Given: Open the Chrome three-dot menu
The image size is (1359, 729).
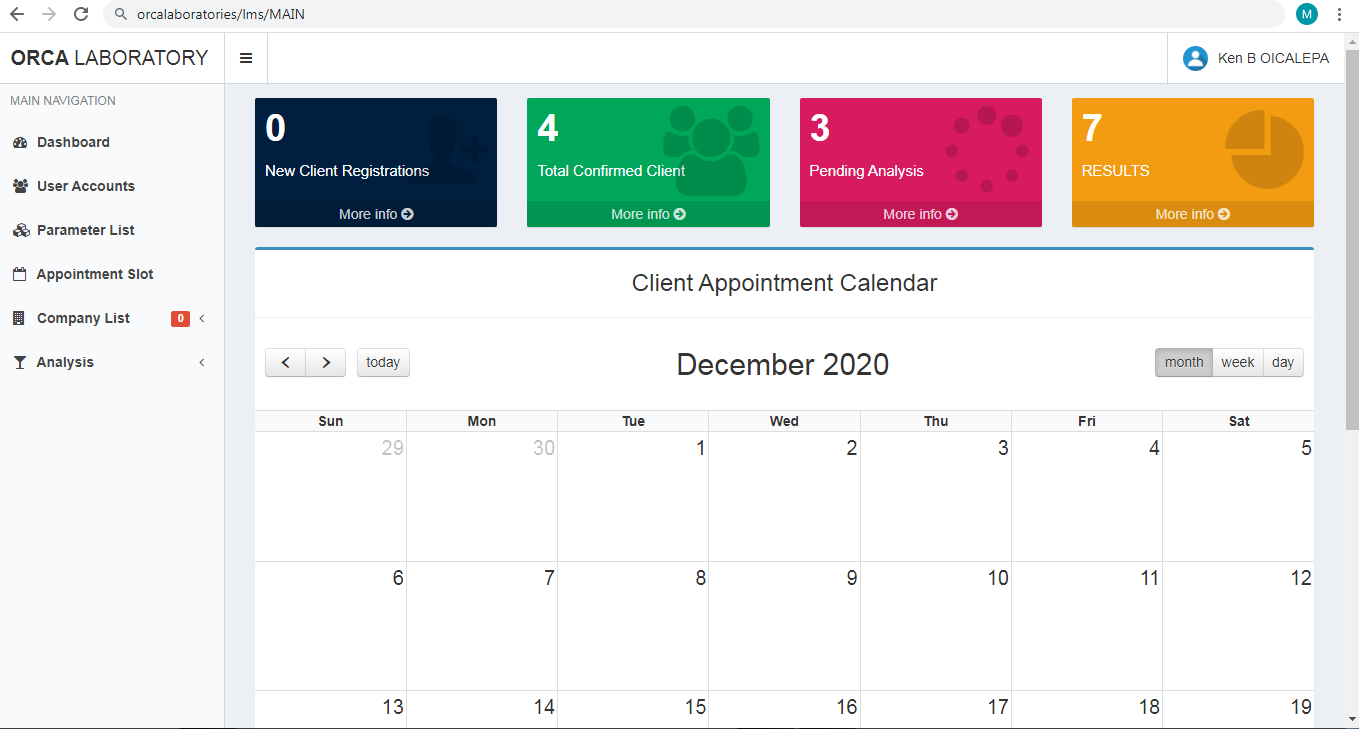Looking at the screenshot, I should [1339, 14].
